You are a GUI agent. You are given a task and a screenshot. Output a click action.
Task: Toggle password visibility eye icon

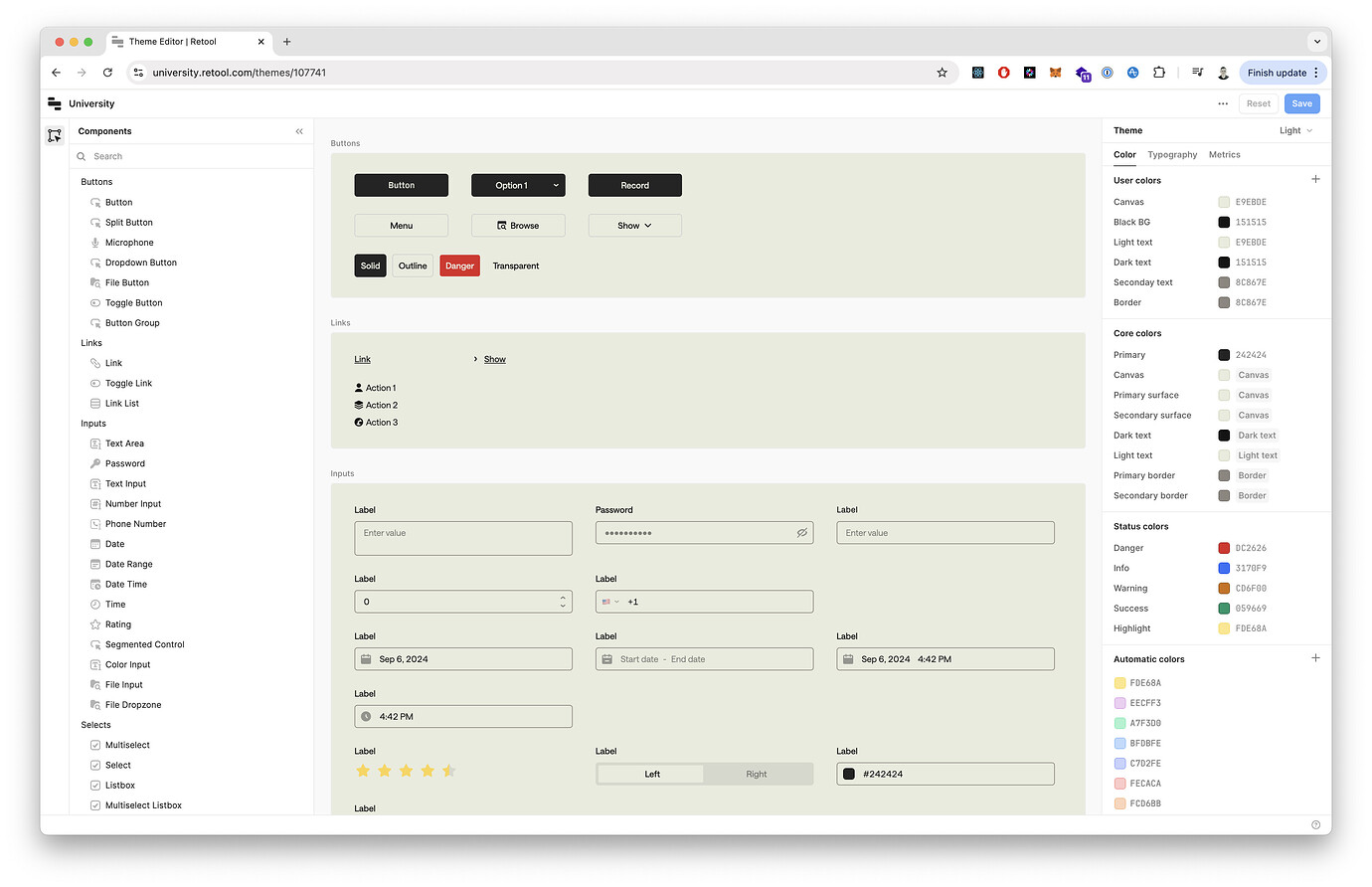(x=801, y=533)
